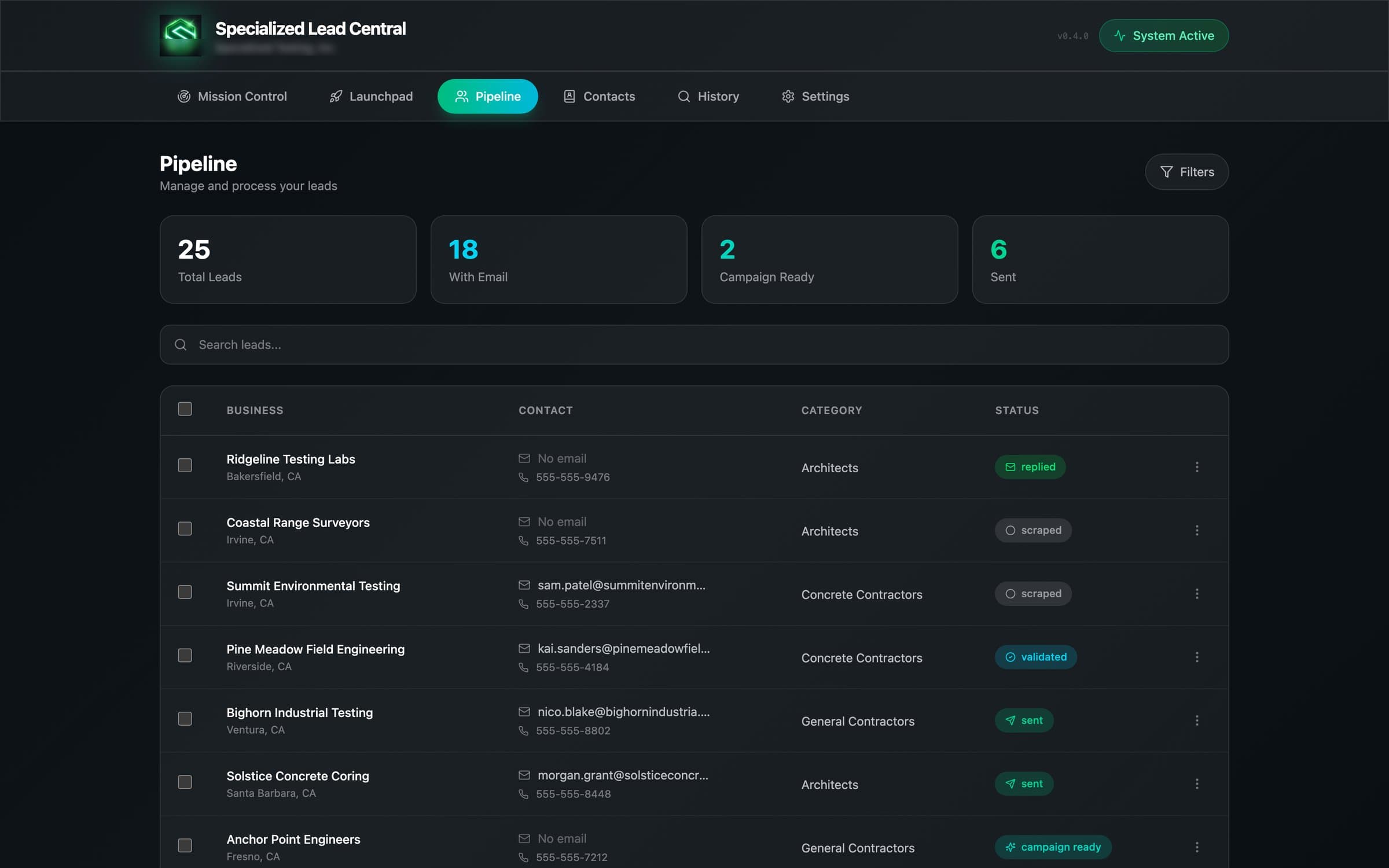Image resolution: width=1389 pixels, height=868 pixels.
Task: Check the Ridgeline Testing Labs row checkbox
Action: click(185, 465)
